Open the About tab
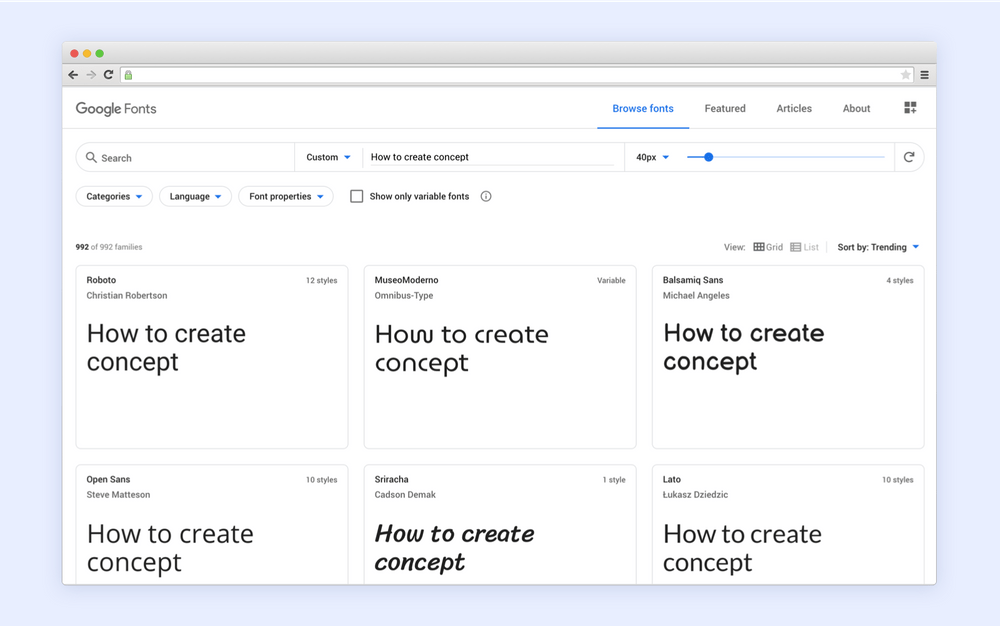This screenshot has height=626, width=1000. (857, 108)
